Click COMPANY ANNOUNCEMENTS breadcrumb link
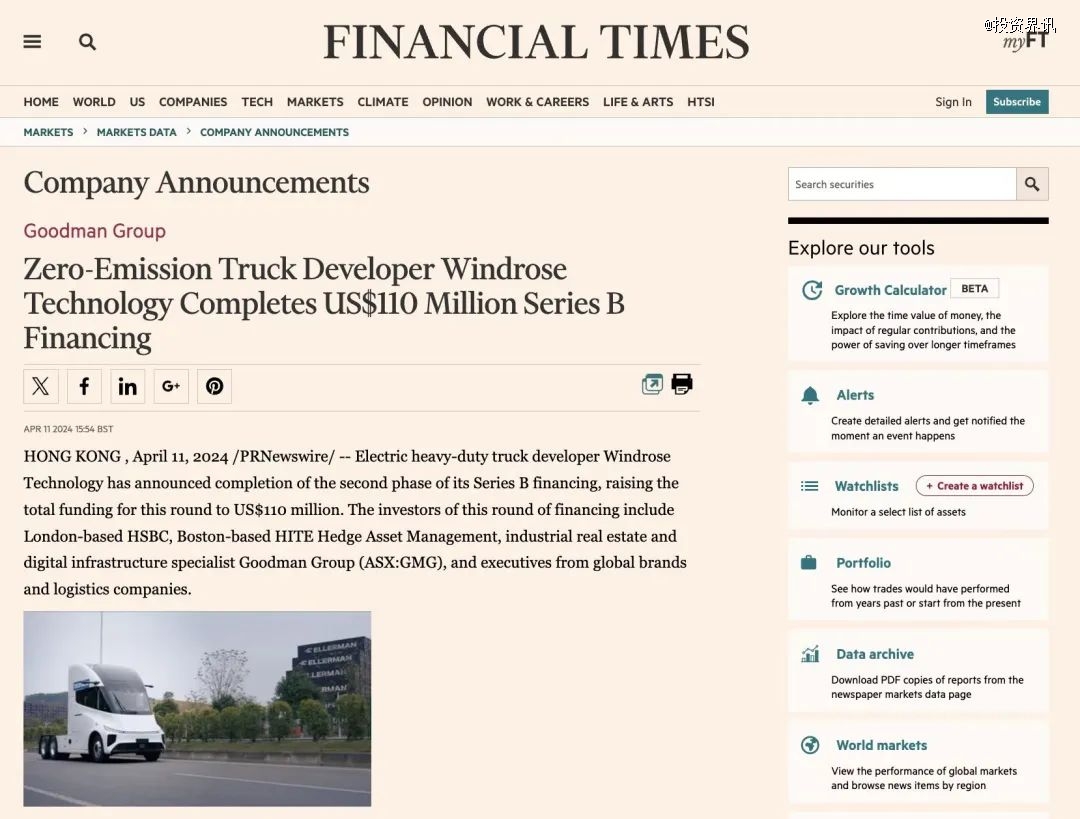The width and height of the screenshot is (1080, 819). (274, 132)
